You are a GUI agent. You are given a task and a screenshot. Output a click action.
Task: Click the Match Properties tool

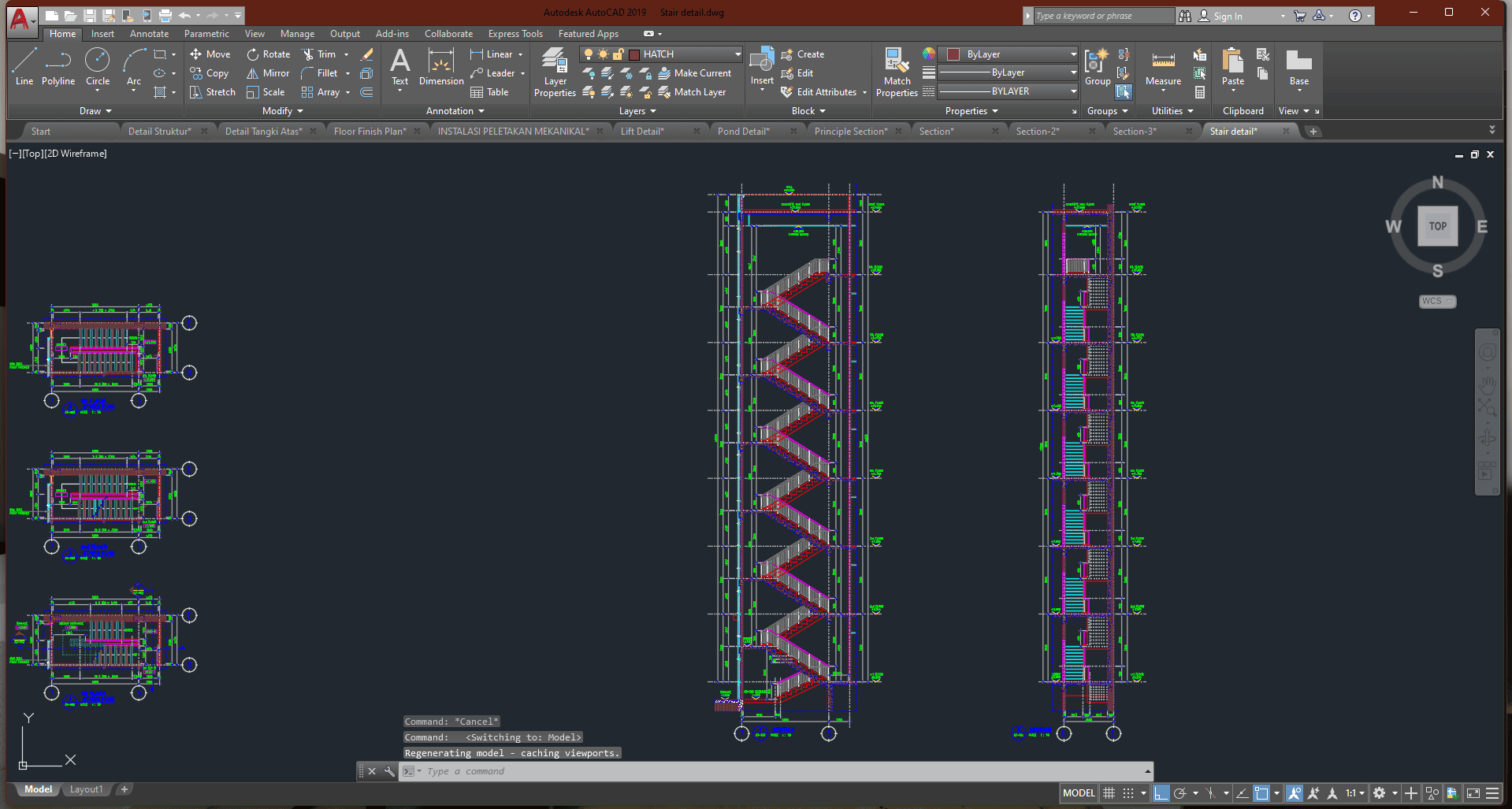[897, 71]
